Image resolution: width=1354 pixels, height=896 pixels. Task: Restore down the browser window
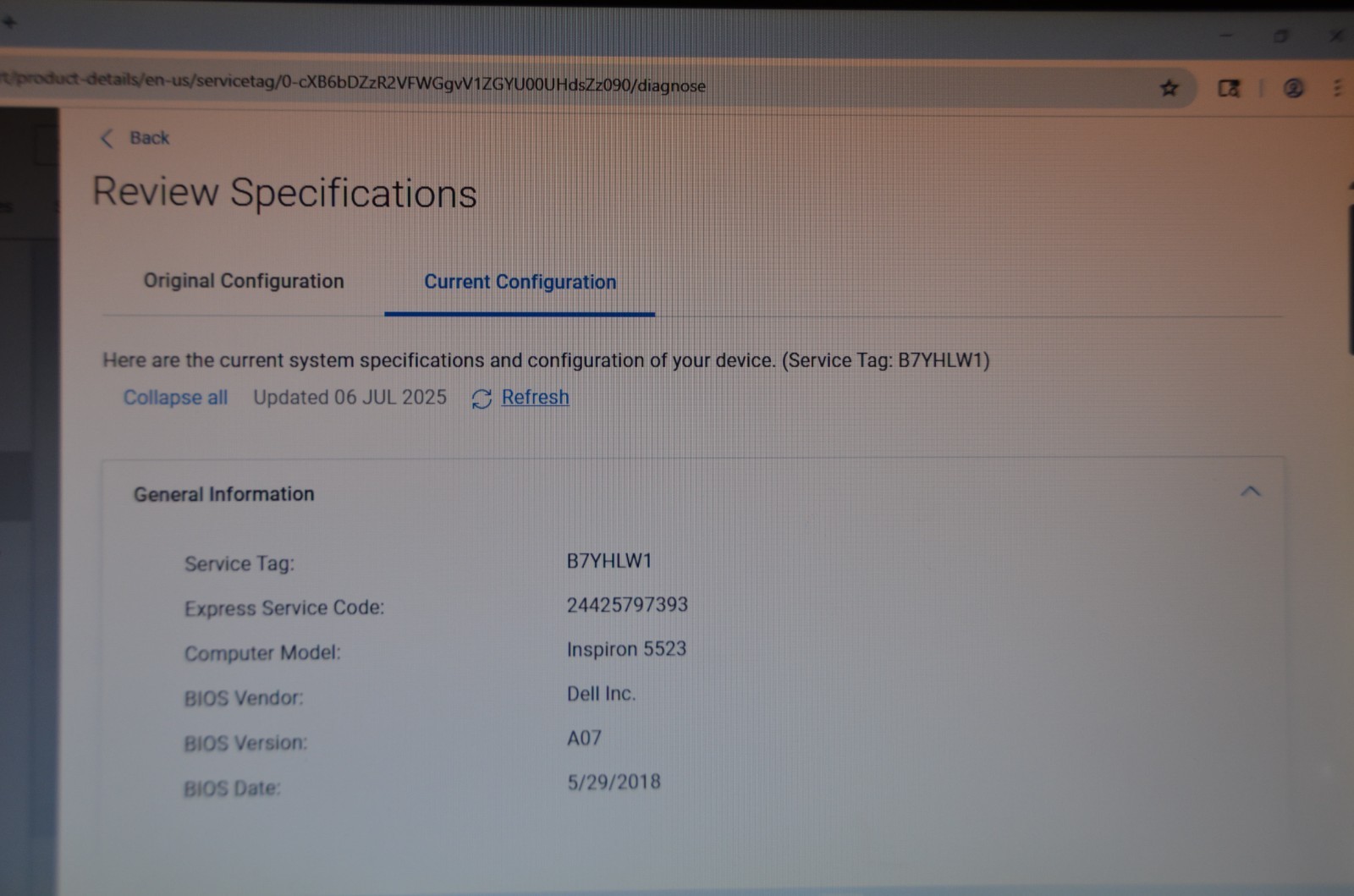point(1281,36)
